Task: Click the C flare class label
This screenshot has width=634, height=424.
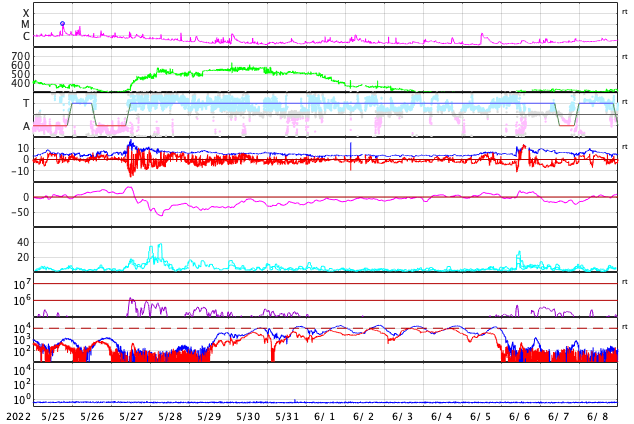Action: (x=26, y=37)
